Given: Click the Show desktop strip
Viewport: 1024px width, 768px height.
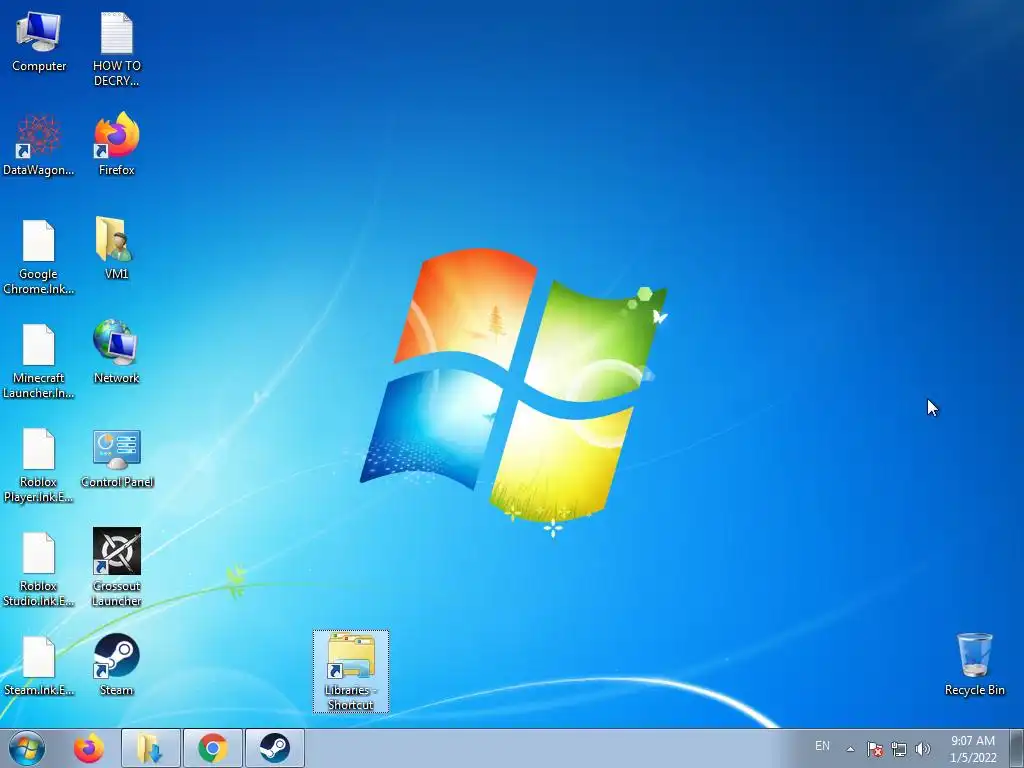Looking at the screenshot, I should pos(1017,748).
